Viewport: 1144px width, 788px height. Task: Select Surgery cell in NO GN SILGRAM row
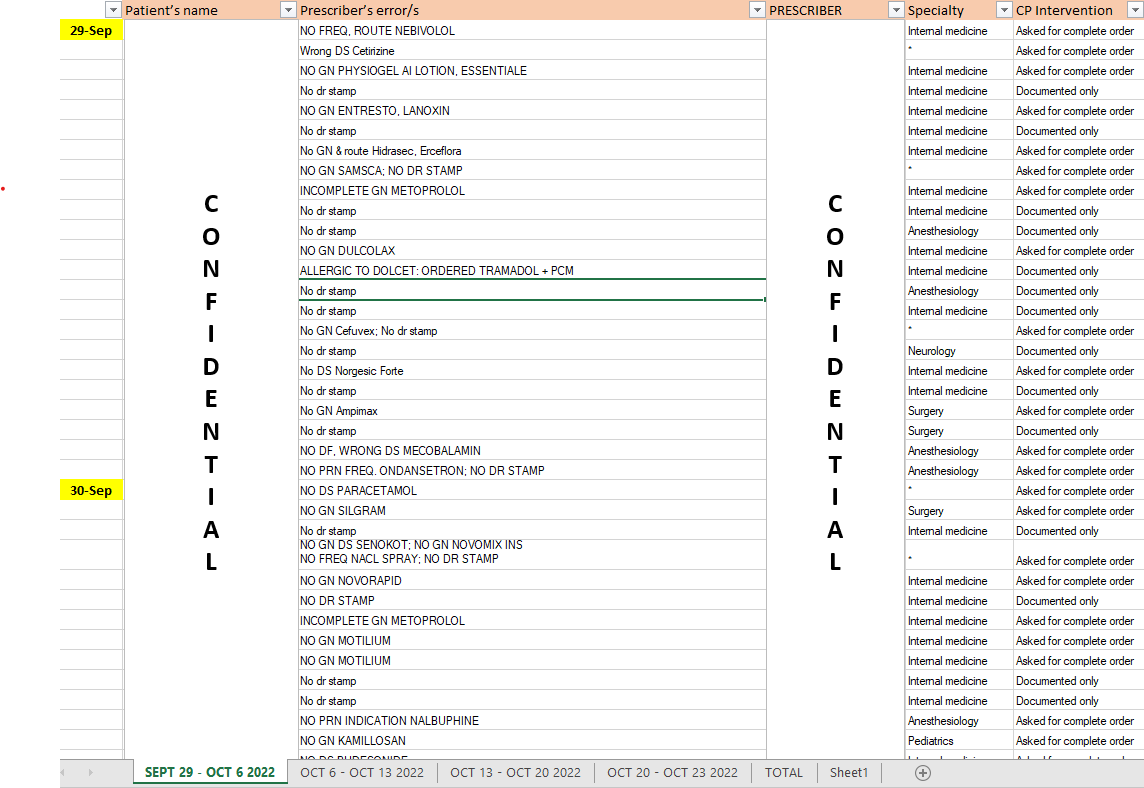coord(959,511)
